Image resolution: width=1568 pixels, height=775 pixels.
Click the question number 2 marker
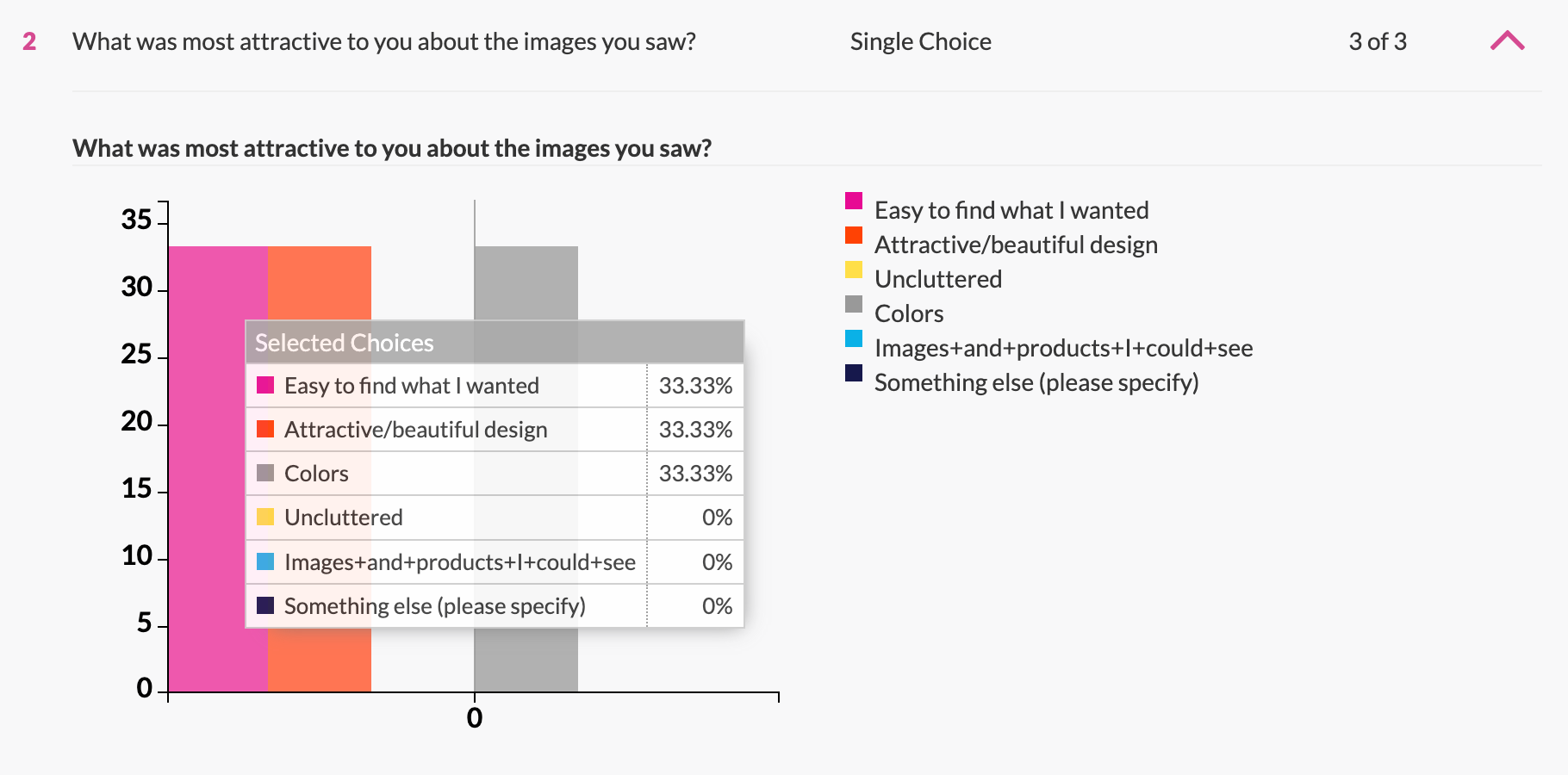tap(29, 41)
